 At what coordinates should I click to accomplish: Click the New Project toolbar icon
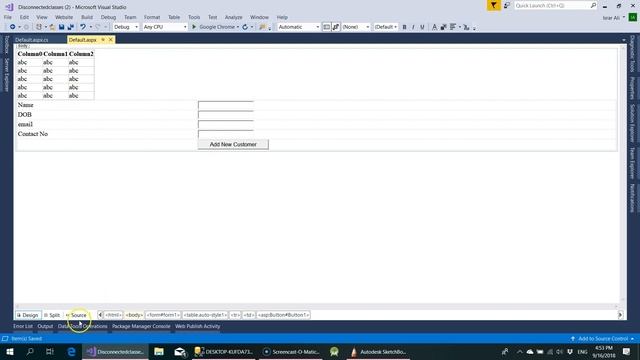(39, 27)
